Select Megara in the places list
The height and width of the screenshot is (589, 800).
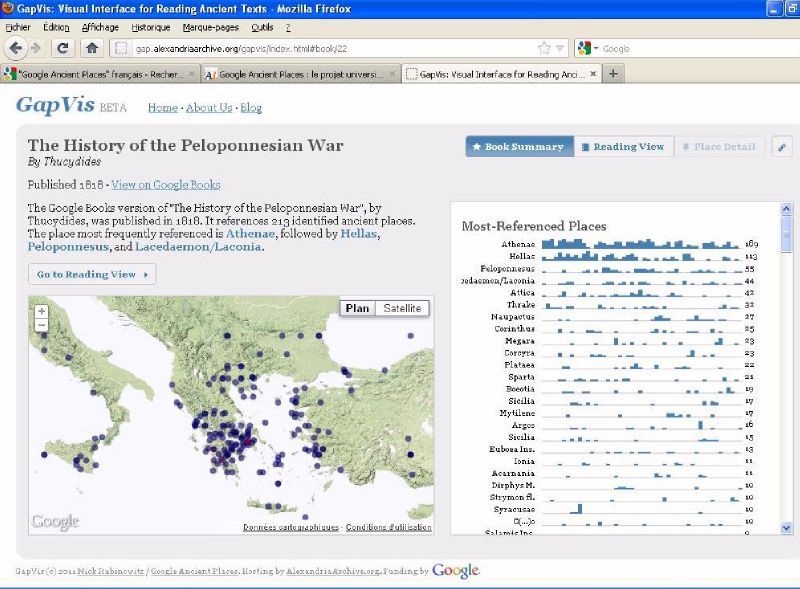520,341
